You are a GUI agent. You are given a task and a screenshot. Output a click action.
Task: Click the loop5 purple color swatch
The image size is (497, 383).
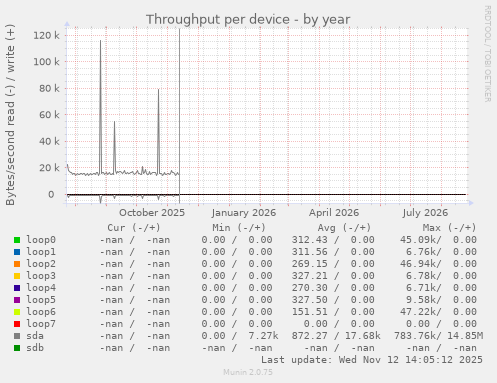point(17,300)
